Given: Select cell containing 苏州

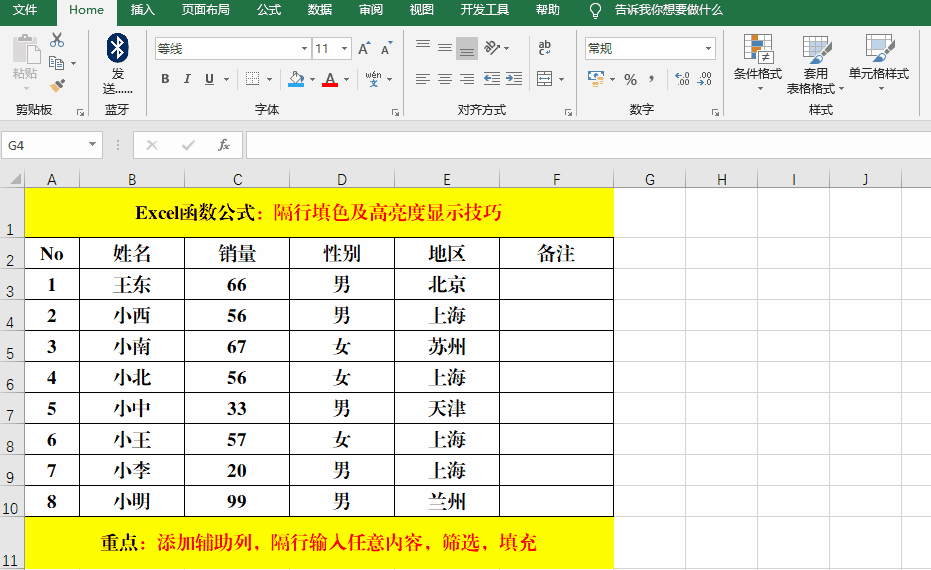Looking at the screenshot, I should (x=447, y=347).
